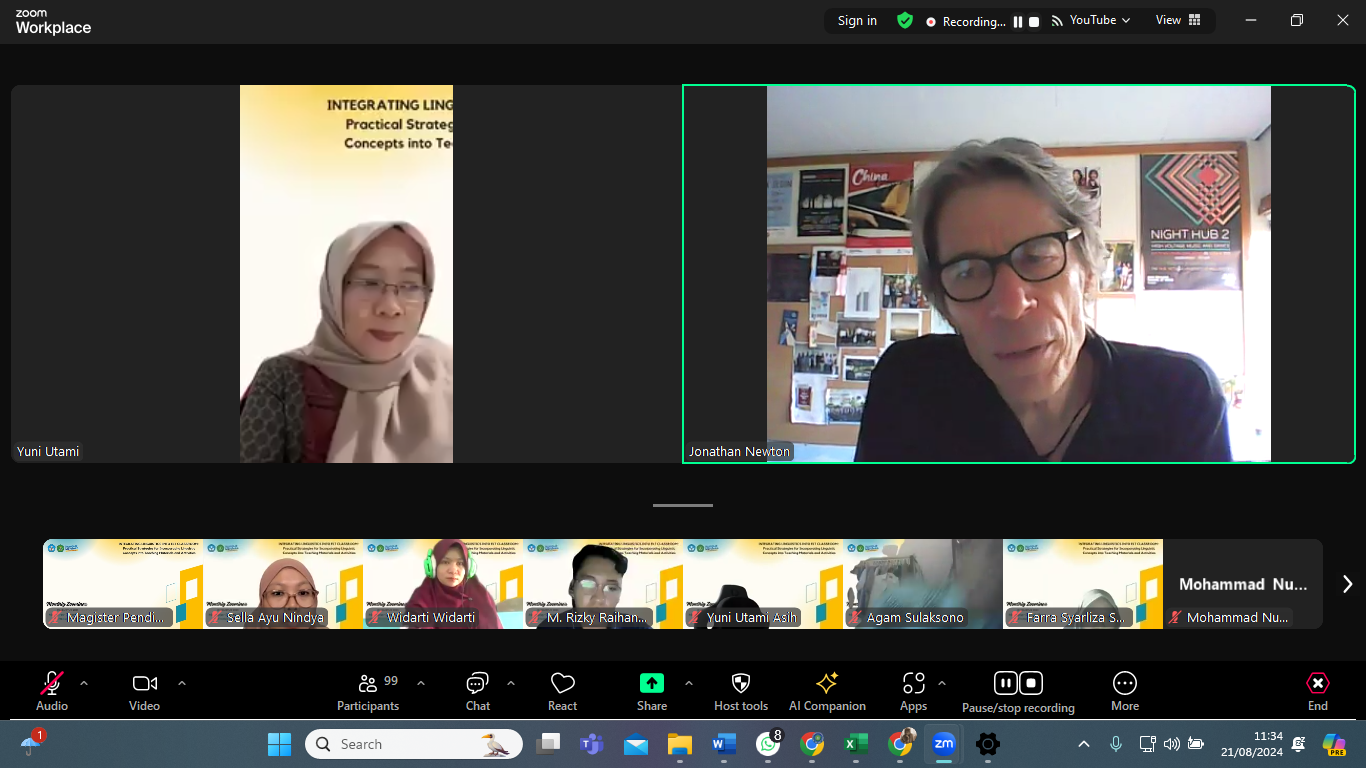Viewport: 1366px width, 768px height.
Task: Open the Participants panel
Action: [367, 691]
